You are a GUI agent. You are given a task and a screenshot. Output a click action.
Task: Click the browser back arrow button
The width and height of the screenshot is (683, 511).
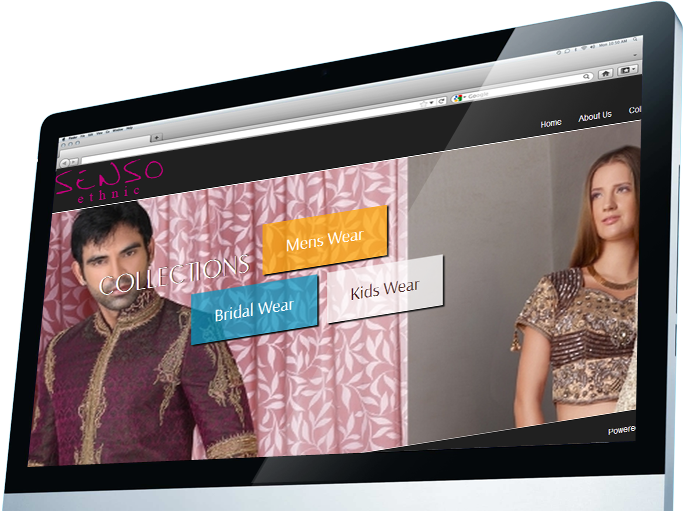tap(64, 161)
